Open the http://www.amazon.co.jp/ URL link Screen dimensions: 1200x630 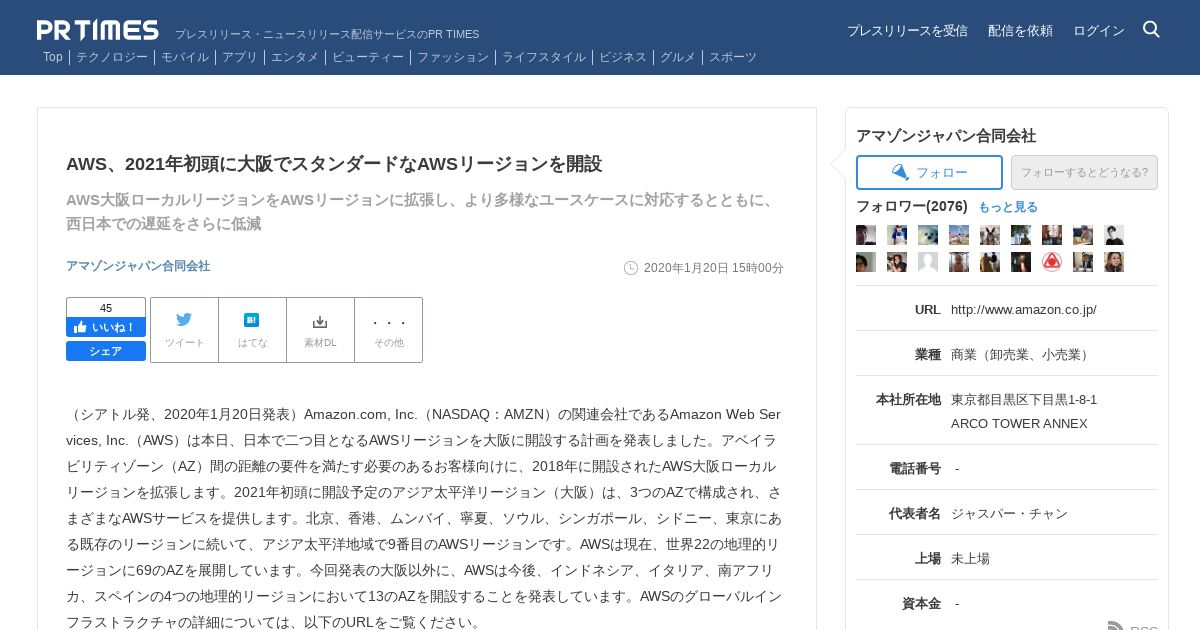point(1023,310)
